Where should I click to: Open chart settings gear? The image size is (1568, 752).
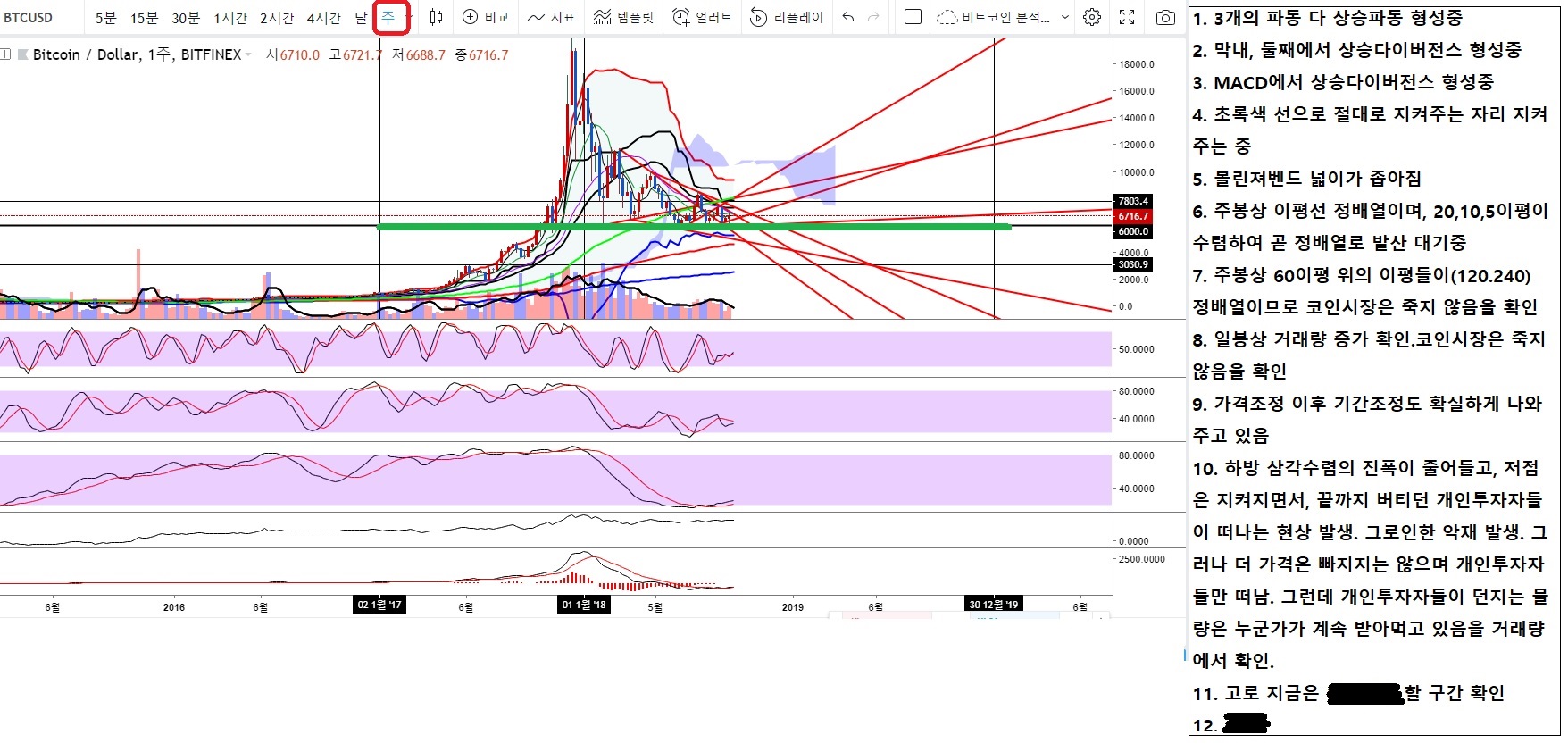point(1091,17)
